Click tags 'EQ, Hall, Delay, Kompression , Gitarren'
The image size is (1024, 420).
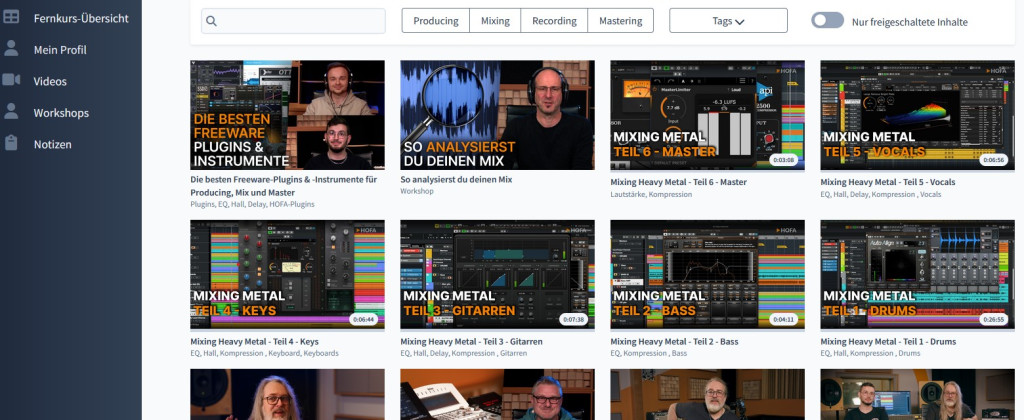click(464, 353)
